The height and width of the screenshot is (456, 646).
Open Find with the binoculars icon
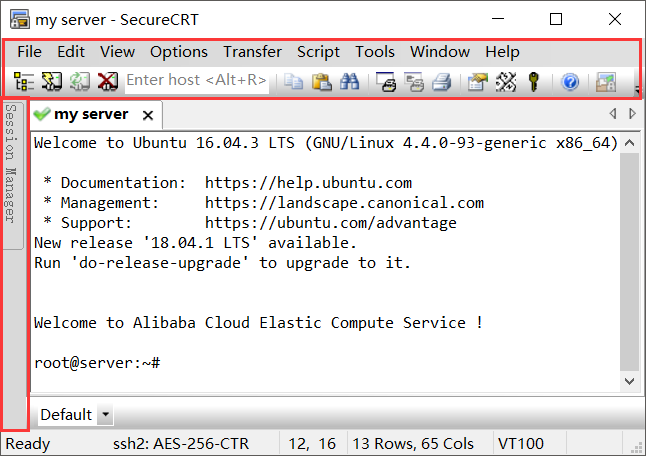(349, 81)
